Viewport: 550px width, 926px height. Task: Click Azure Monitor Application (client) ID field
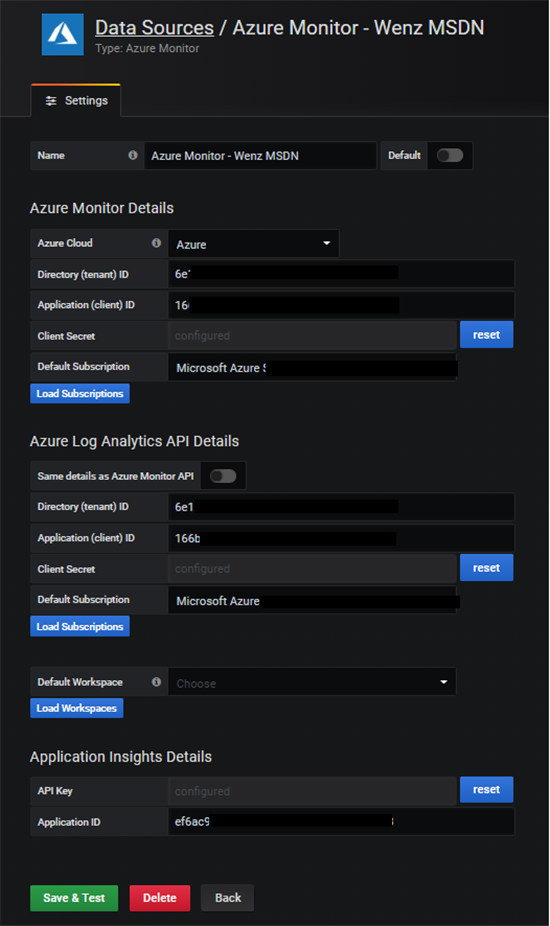coord(341,305)
